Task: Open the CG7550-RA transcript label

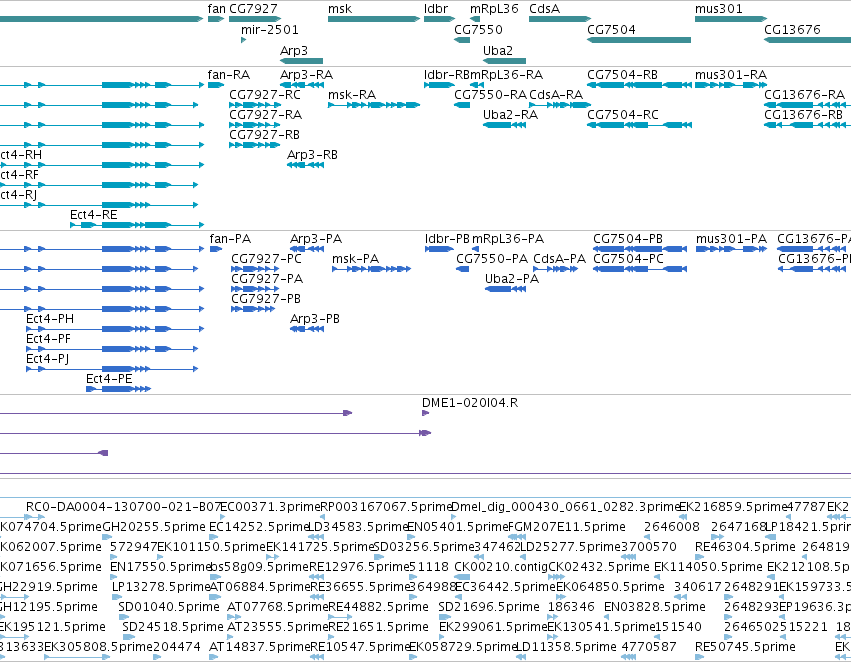Action: point(490,95)
